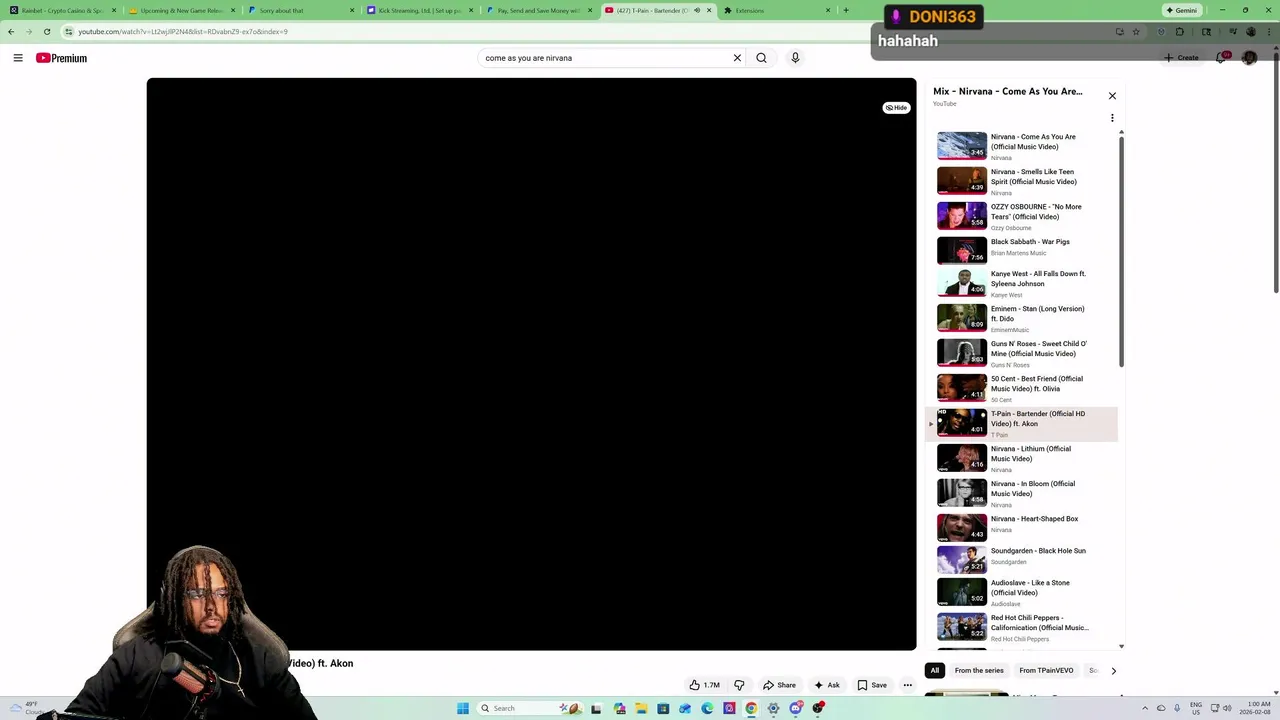Dislike the video

point(739,685)
